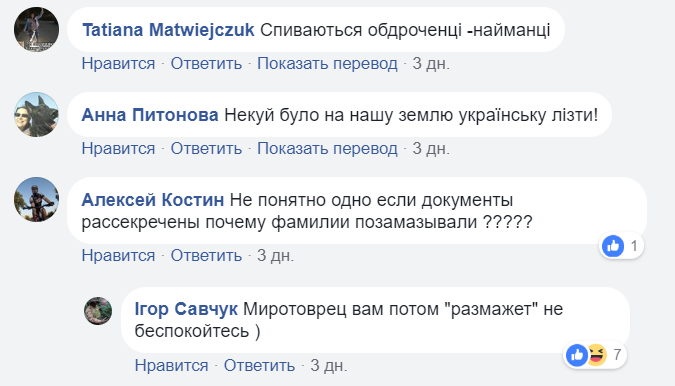Show translation of Анна Питонова's comment

[327, 148]
